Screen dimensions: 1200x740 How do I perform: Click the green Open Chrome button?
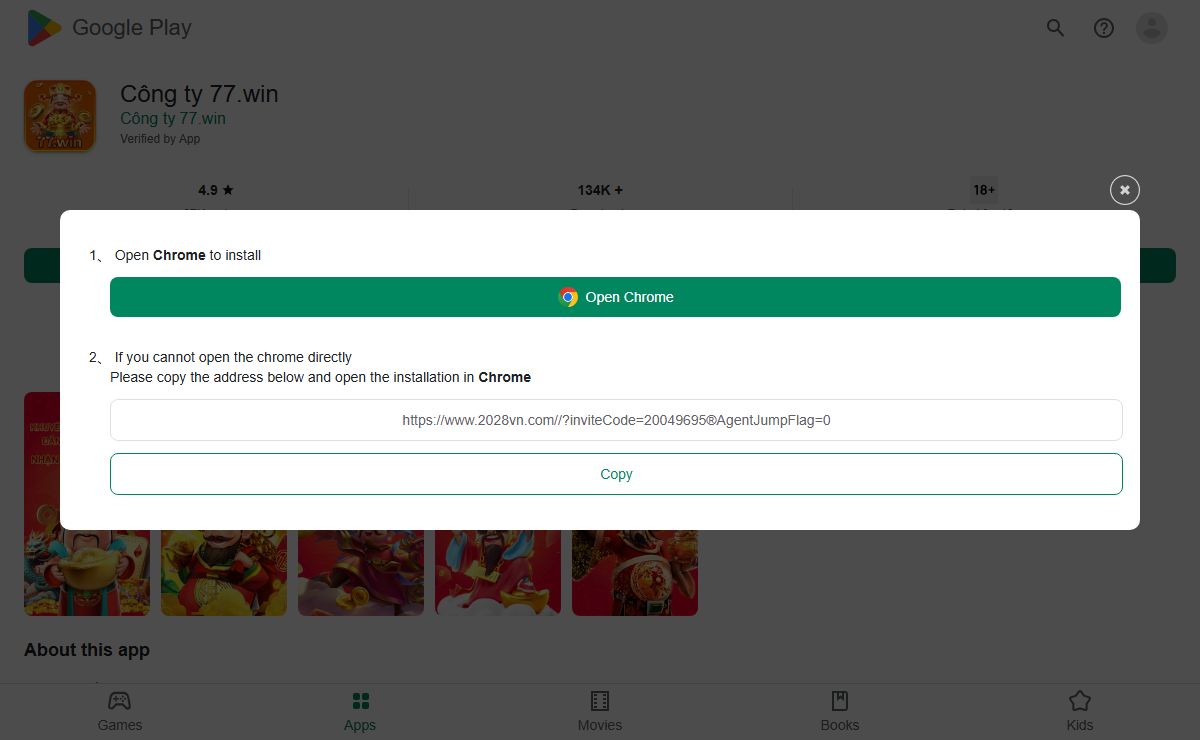click(x=615, y=297)
